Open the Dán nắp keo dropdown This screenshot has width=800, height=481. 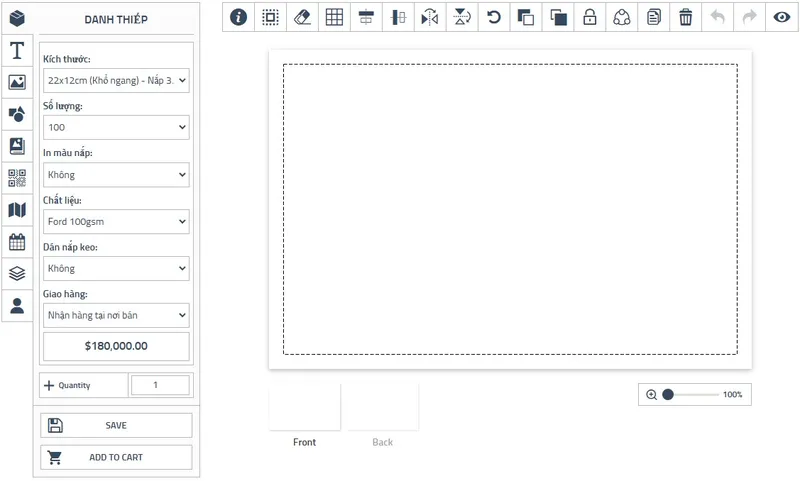point(116,268)
